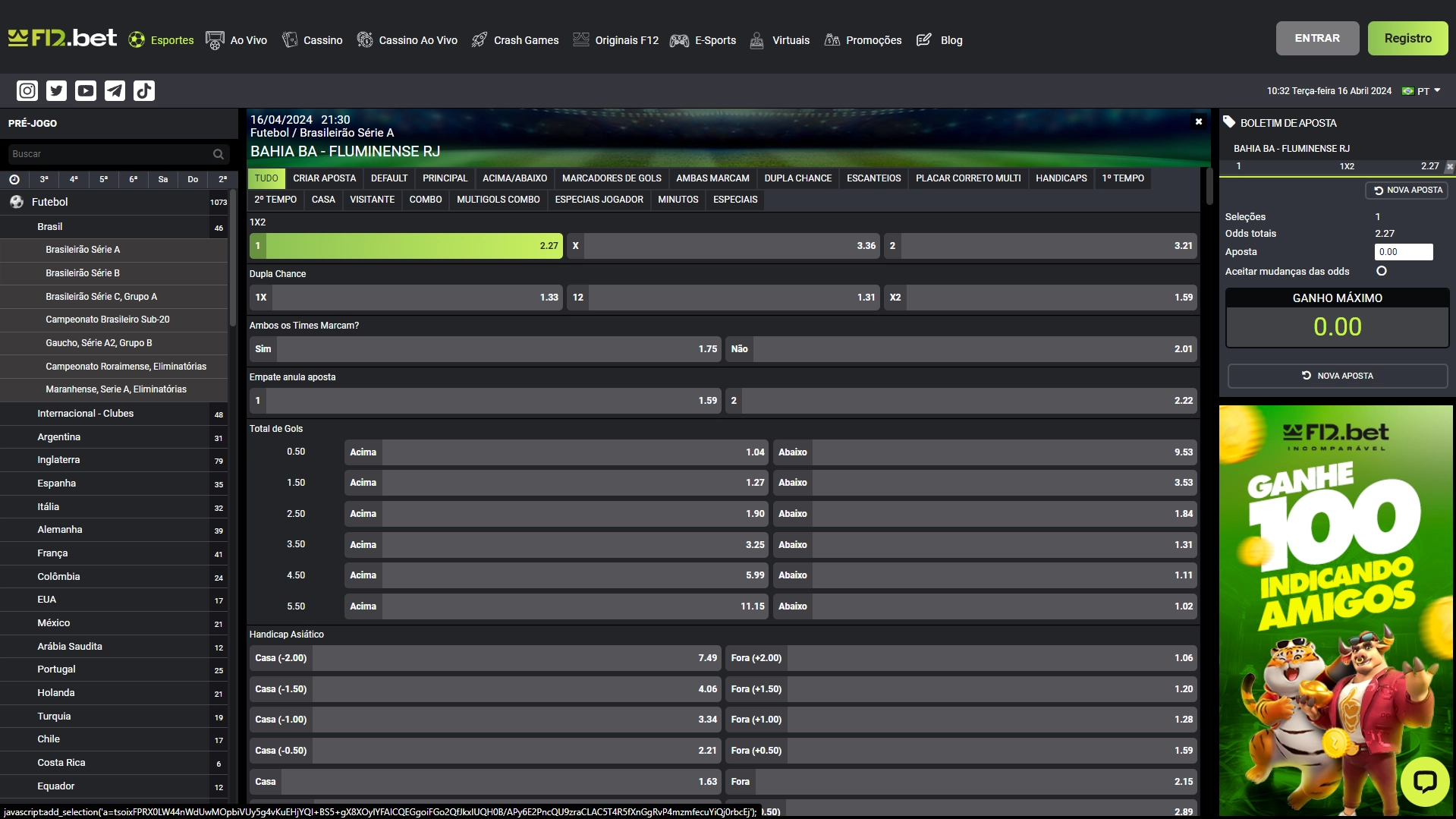This screenshot has width=1456, height=819.
Task: Switch to the CRIAR APOSTA tab
Action: pyautogui.click(x=325, y=178)
